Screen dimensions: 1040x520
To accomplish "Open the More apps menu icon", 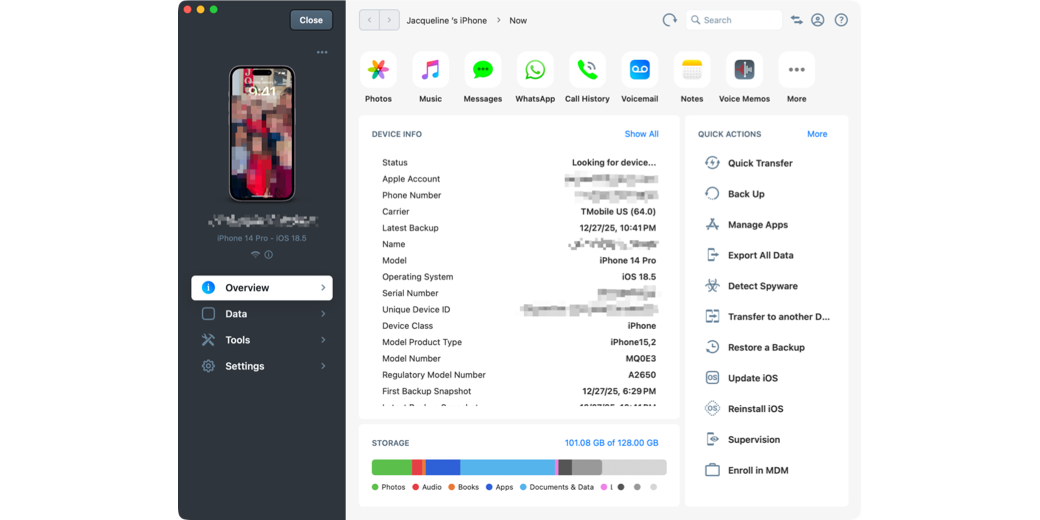I will point(796,70).
